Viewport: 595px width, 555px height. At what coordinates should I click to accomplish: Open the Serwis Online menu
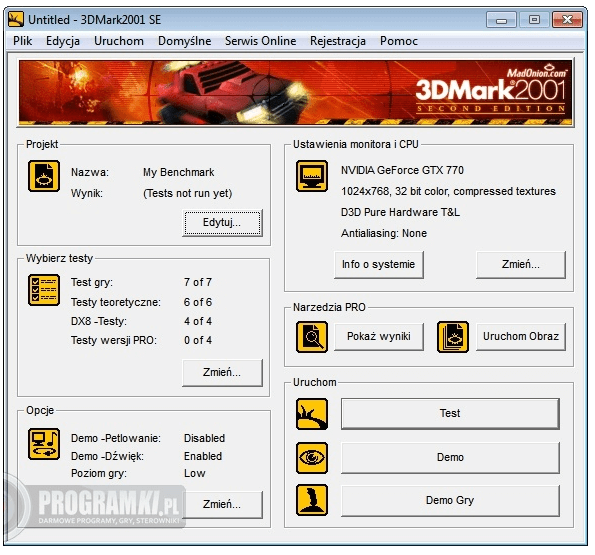260,41
